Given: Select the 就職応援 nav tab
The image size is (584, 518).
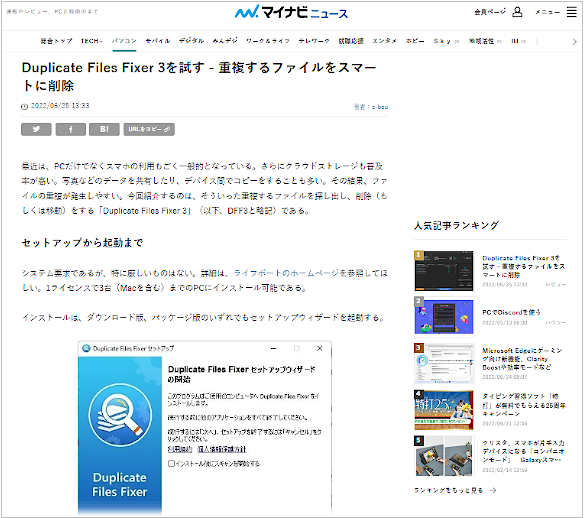Looking at the screenshot, I should 351,41.
